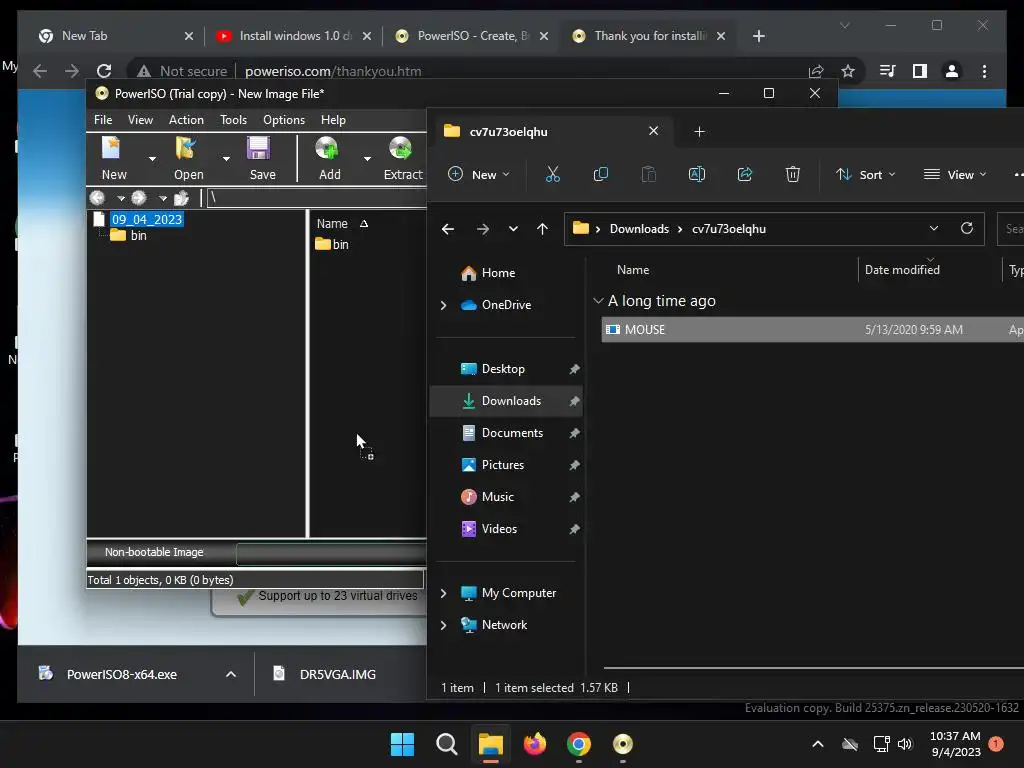
Task: Click PowerISO up-folder icon
Action: (x=181, y=198)
